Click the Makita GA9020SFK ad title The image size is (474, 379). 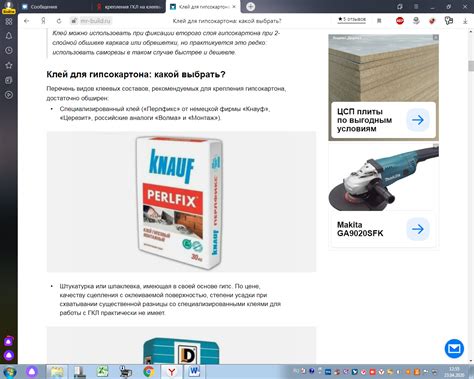coord(360,229)
